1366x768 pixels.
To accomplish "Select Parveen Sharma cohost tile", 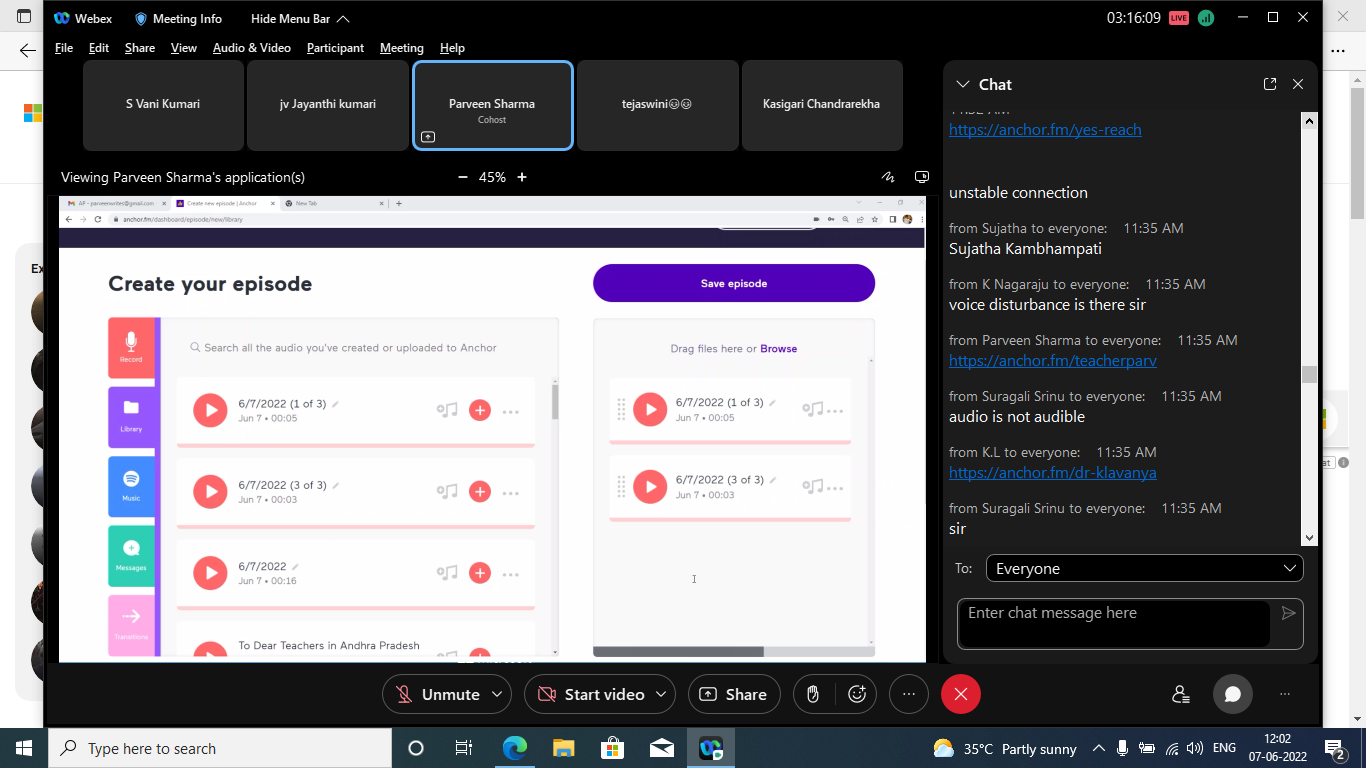I will (492, 105).
